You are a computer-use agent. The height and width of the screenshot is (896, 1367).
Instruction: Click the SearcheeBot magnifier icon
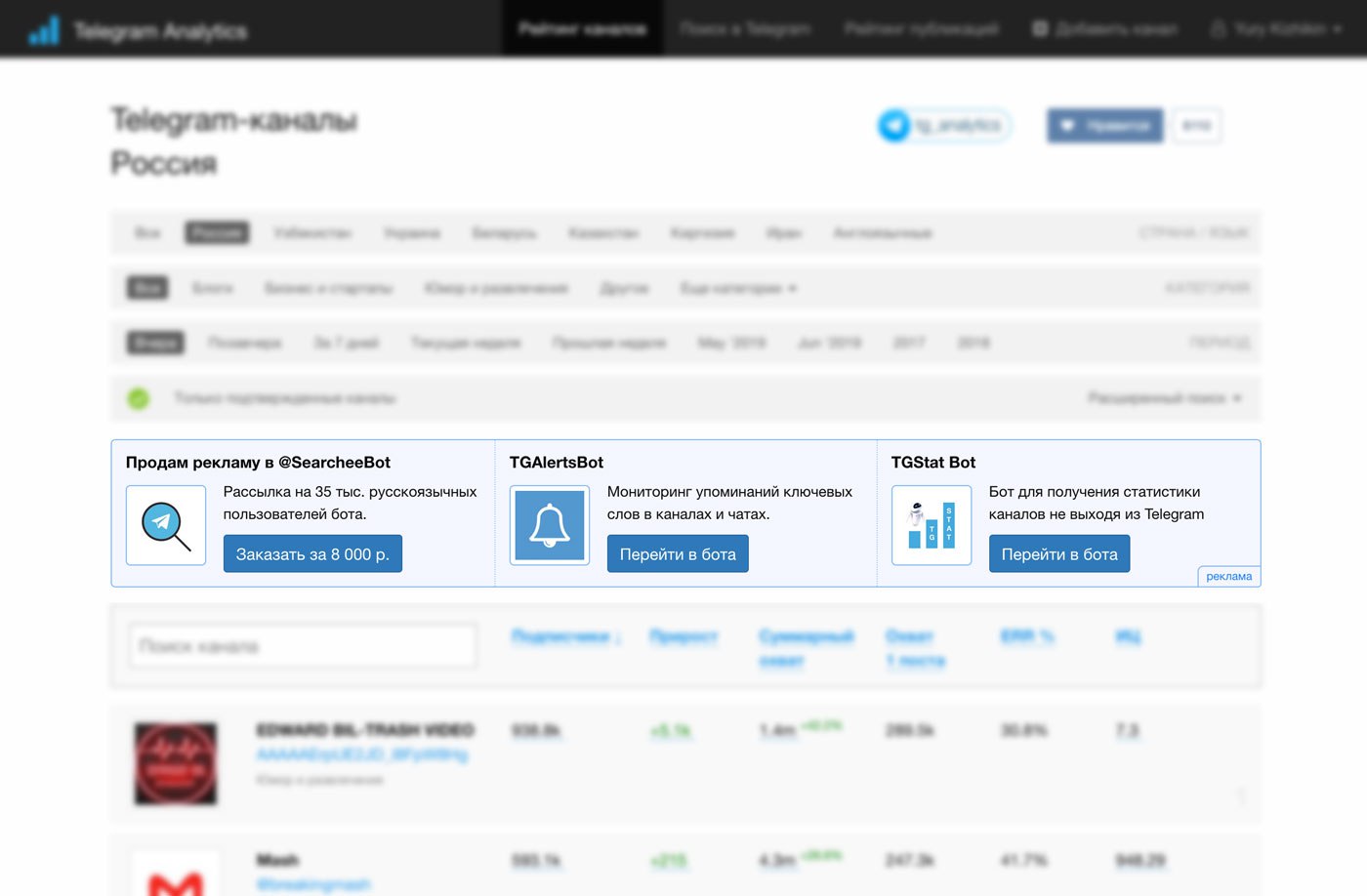[166, 526]
